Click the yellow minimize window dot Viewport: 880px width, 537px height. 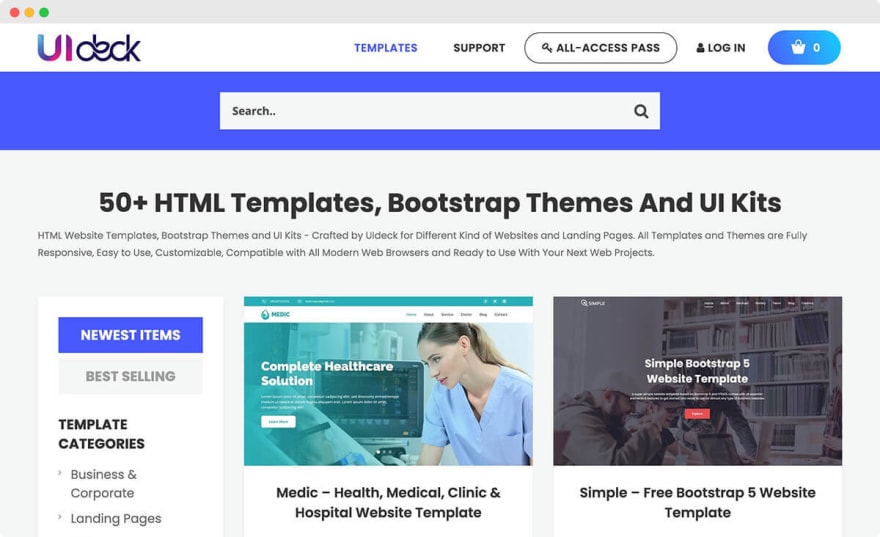pos(29,12)
